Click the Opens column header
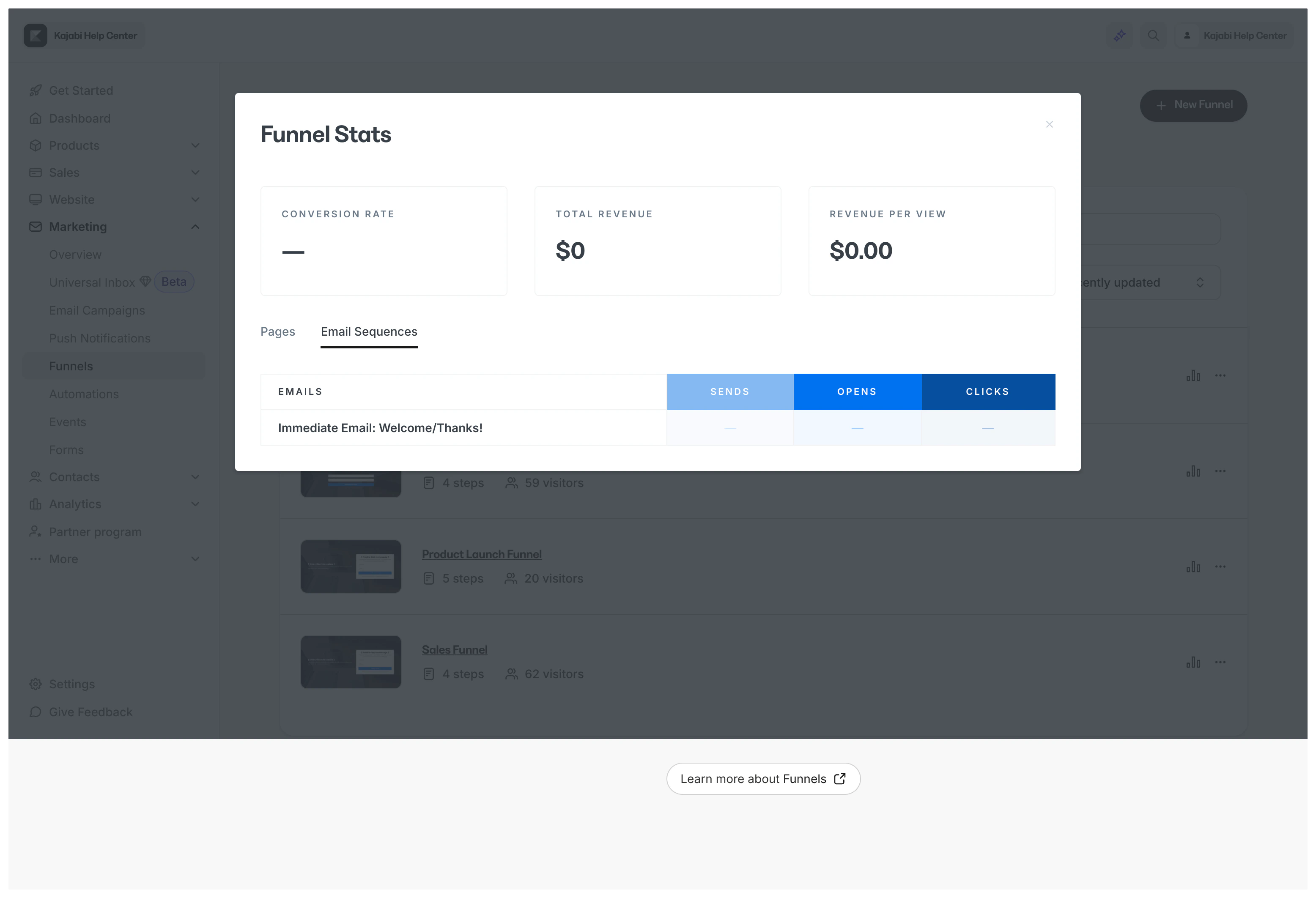This screenshot has height=898, width=1316. tap(857, 392)
